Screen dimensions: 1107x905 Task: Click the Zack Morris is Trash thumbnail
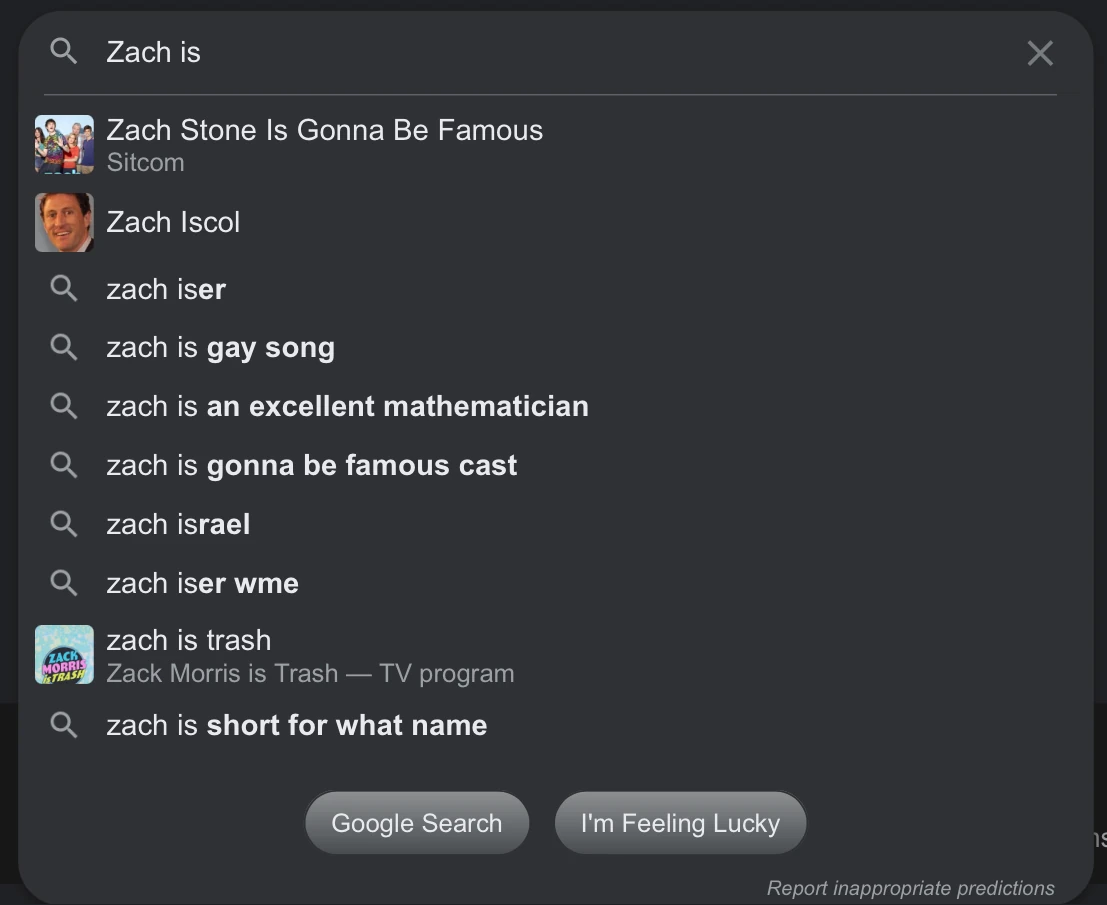[x=64, y=654]
